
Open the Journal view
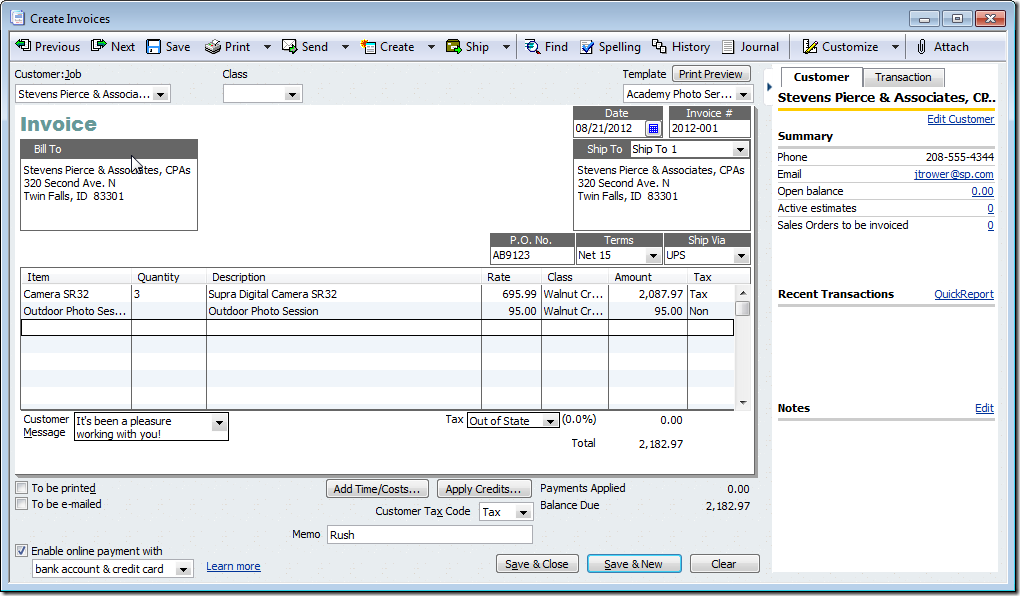[751, 46]
